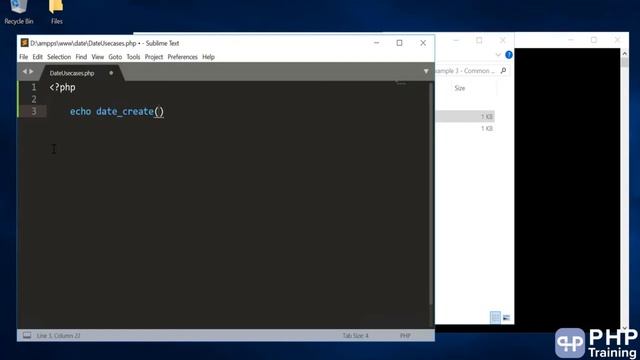
Task: Click the Sublime Text logo in the title bar
Action: pyautogui.click(x=24, y=43)
